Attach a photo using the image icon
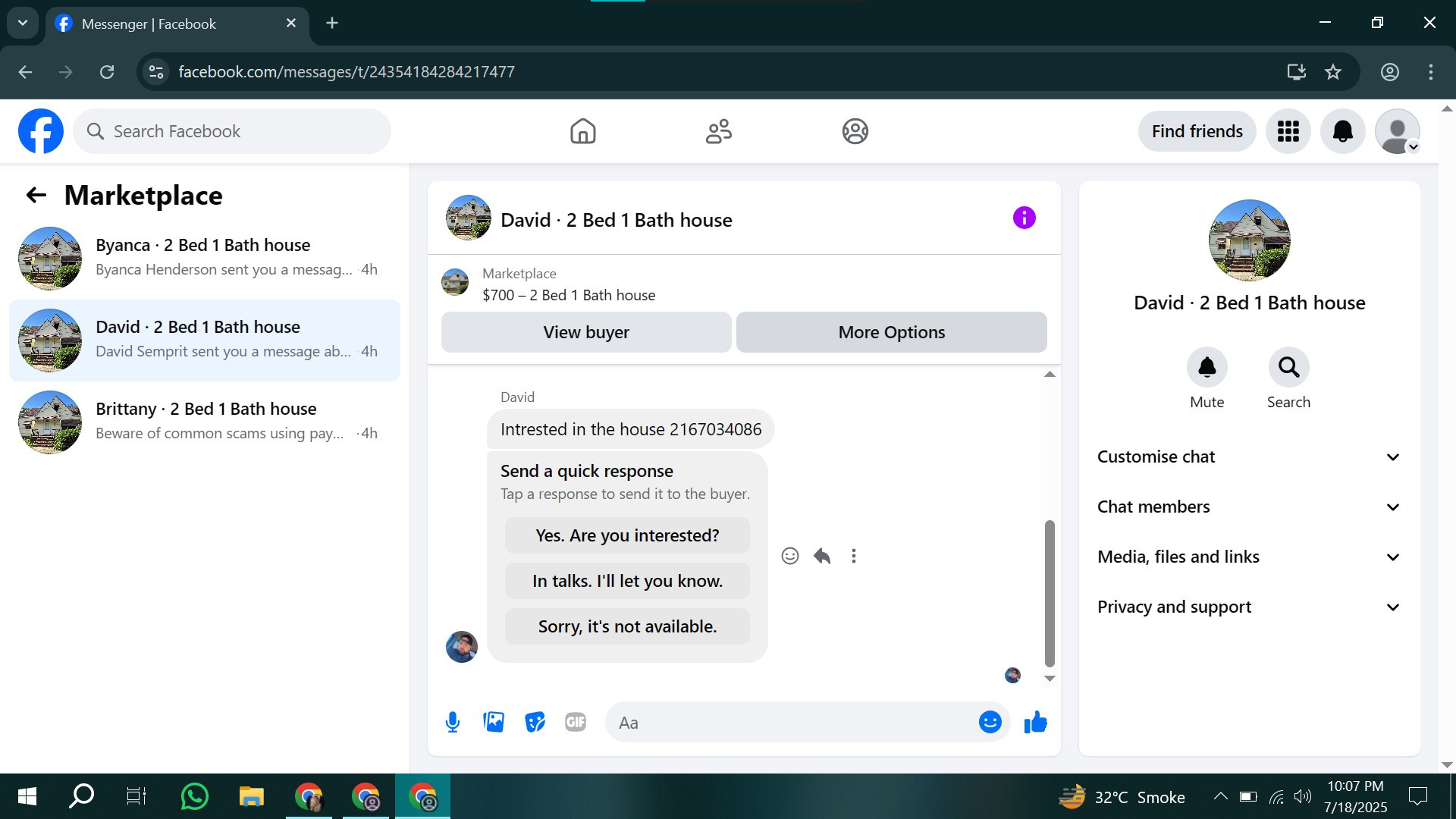Screen dimensions: 1456x819 [494, 722]
